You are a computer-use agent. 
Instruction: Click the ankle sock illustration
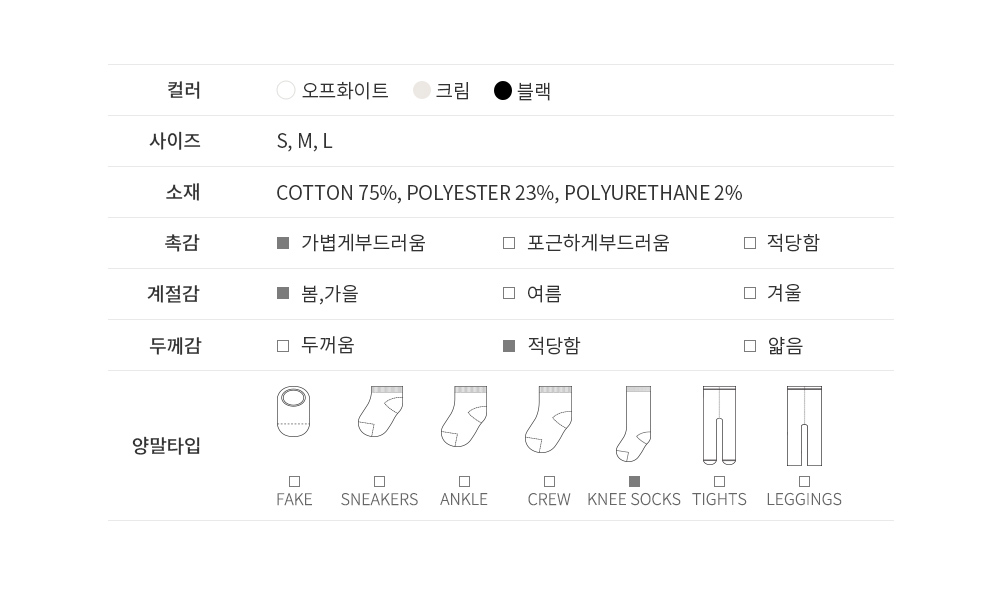click(464, 416)
